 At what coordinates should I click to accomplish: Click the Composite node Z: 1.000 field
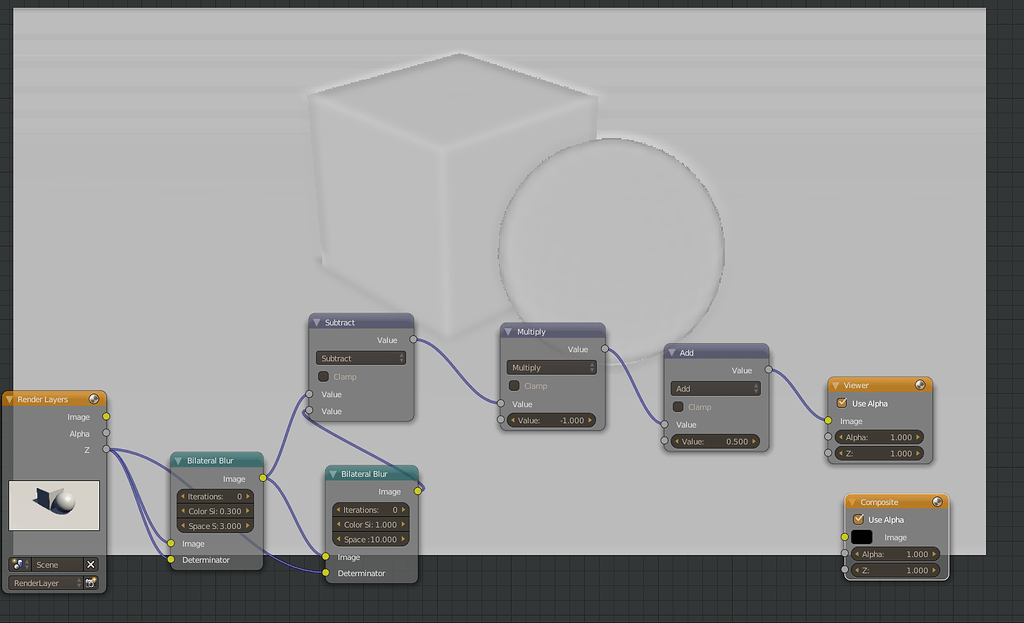pyautogui.click(x=895, y=570)
